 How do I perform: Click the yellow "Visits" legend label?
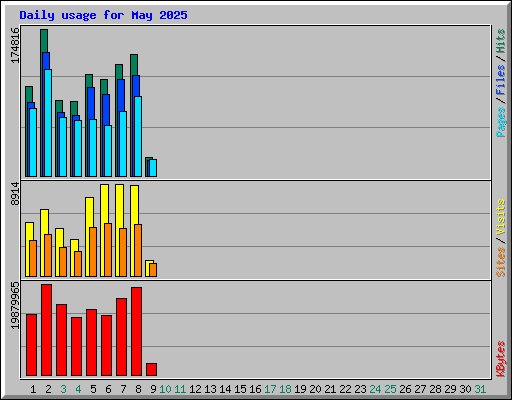coord(501,218)
